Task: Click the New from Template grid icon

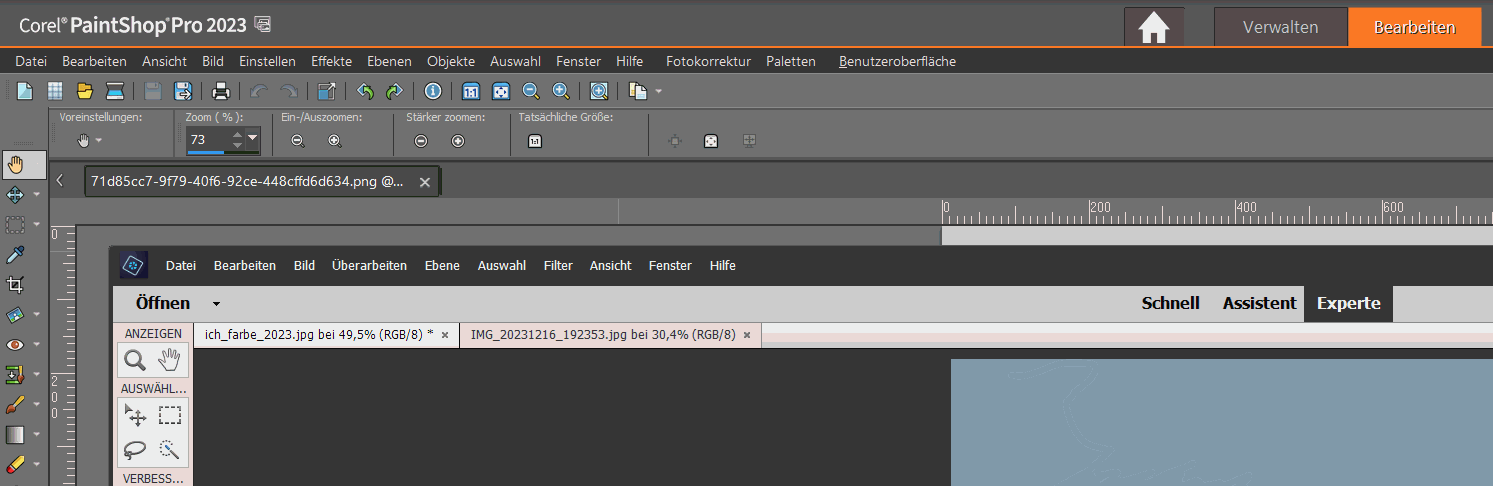Action: [x=55, y=91]
